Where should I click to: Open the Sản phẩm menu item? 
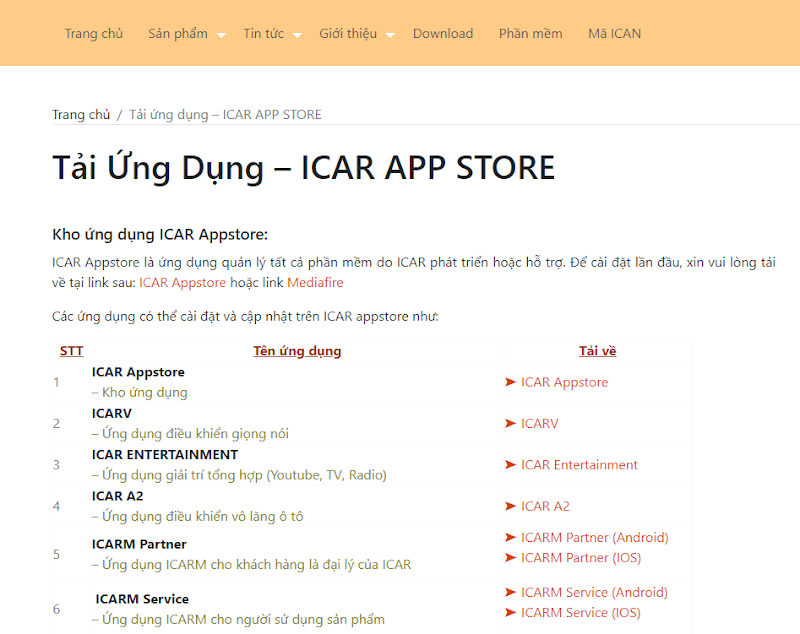[x=178, y=34]
